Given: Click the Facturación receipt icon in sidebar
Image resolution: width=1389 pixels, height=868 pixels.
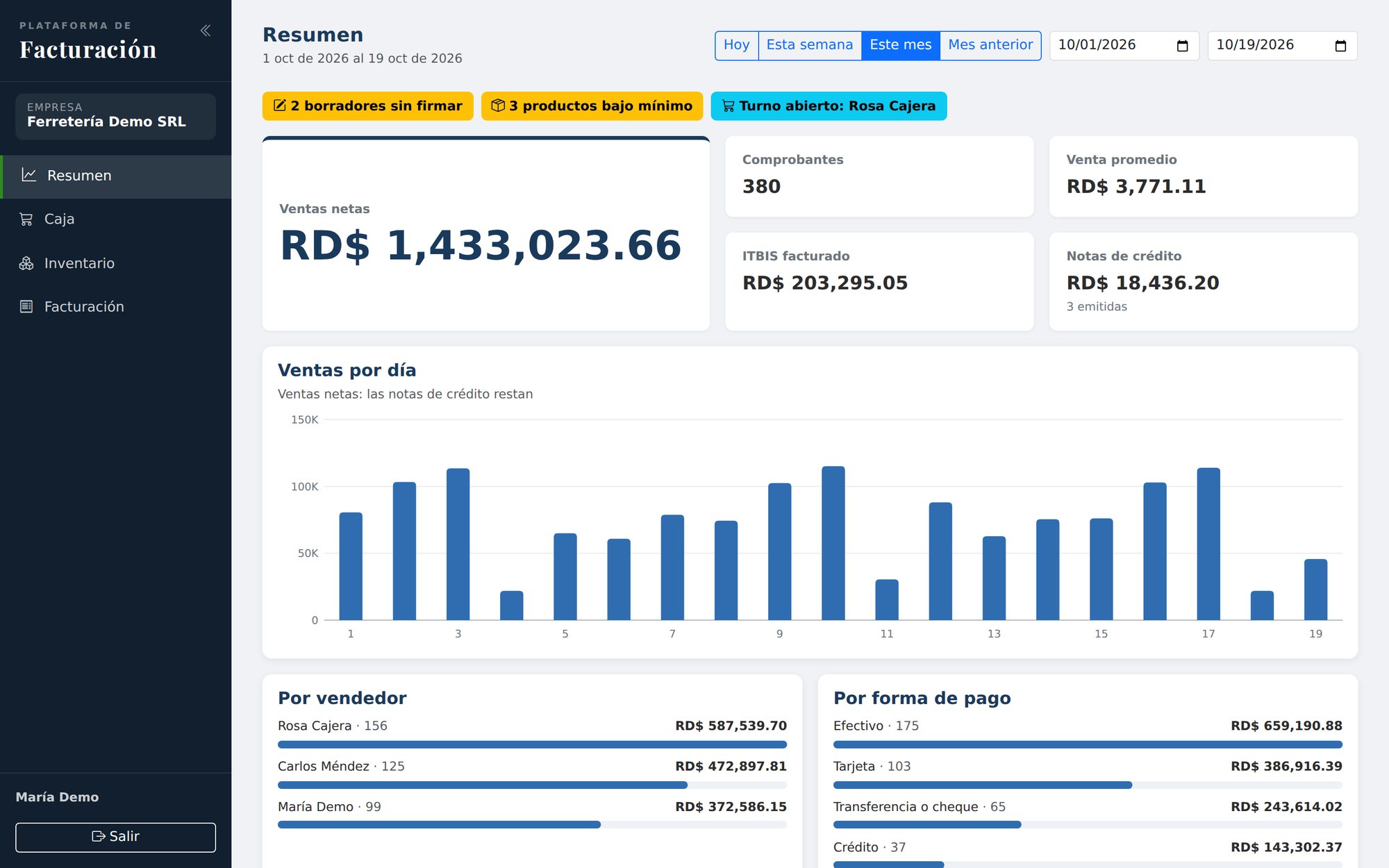Looking at the screenshot, I should pos(26,306).
